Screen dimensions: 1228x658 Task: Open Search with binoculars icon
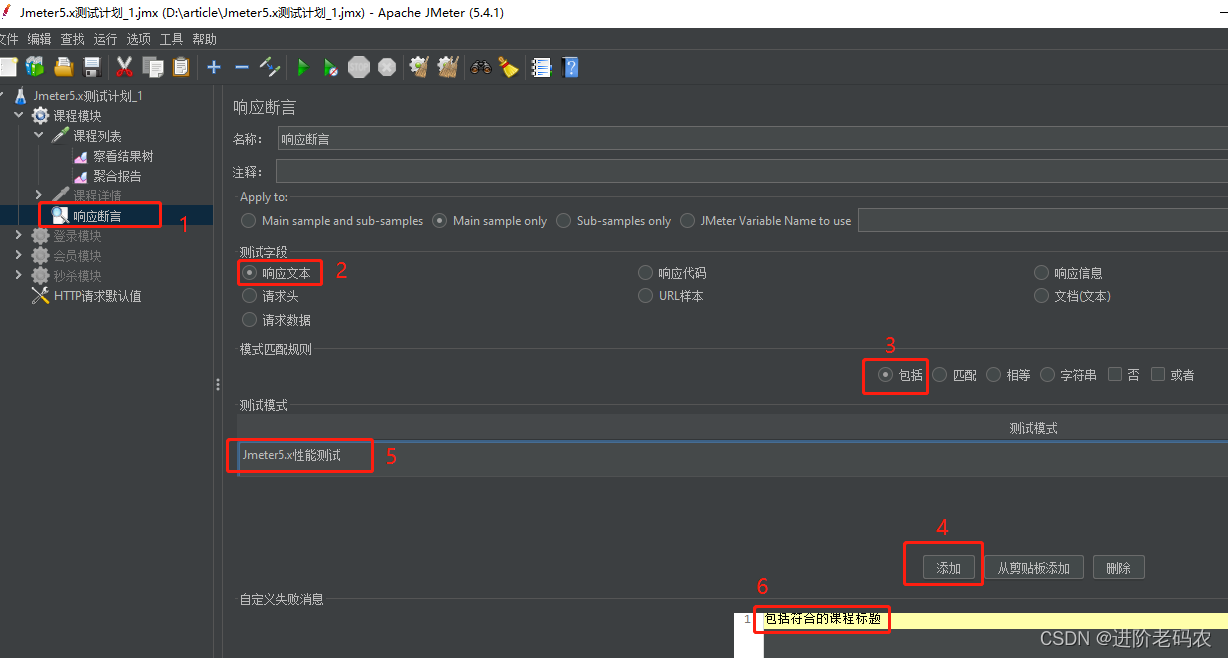click(x=481, y=67)
